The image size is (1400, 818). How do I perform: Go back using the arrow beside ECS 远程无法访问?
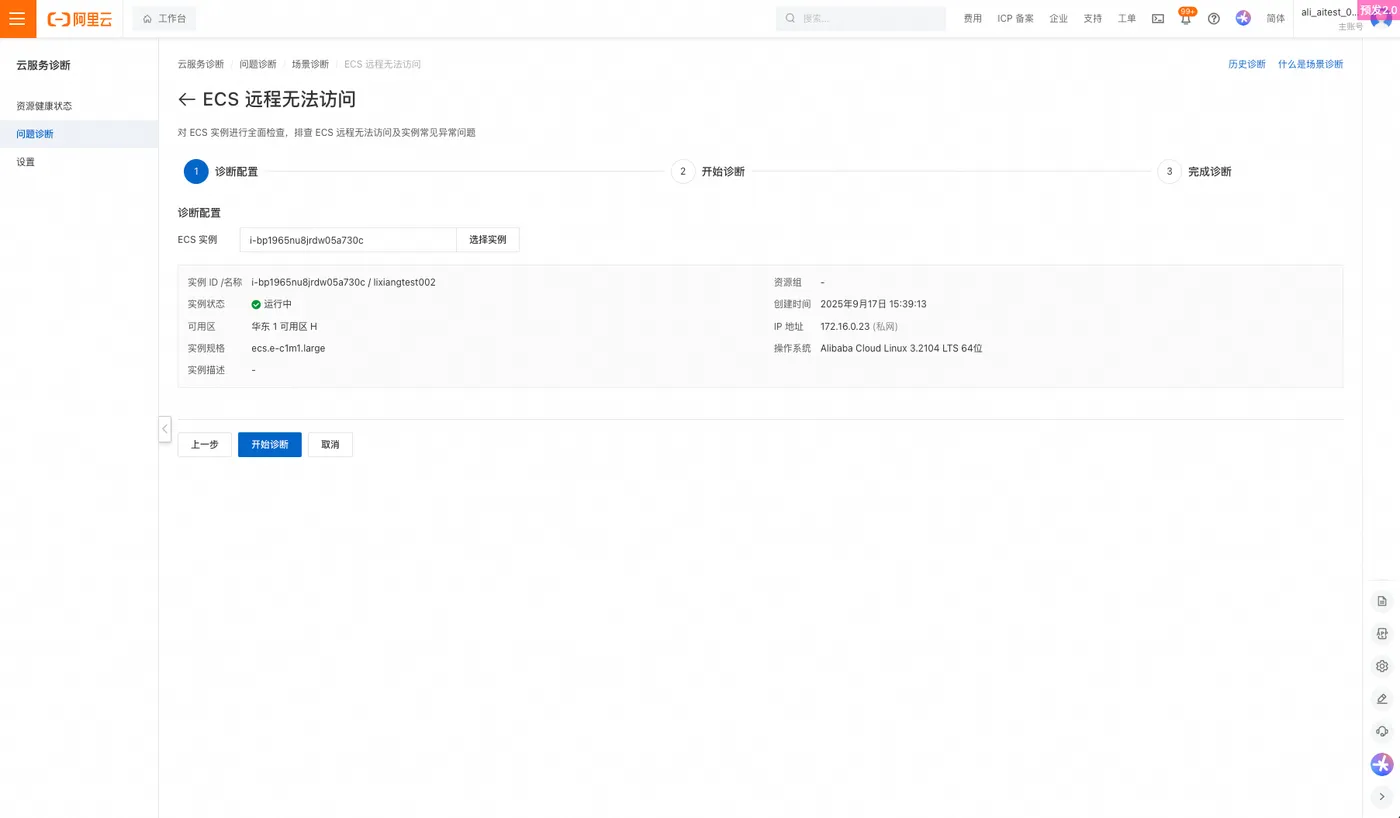186,100
